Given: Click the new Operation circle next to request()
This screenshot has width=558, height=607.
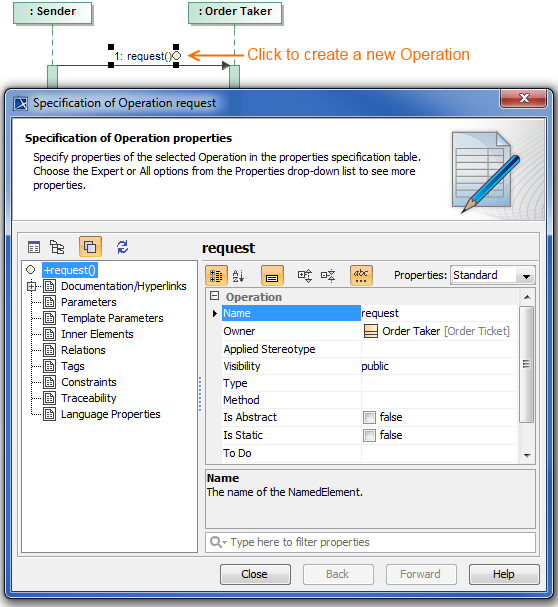Looking at the screenshot, I should coord(177,56).
